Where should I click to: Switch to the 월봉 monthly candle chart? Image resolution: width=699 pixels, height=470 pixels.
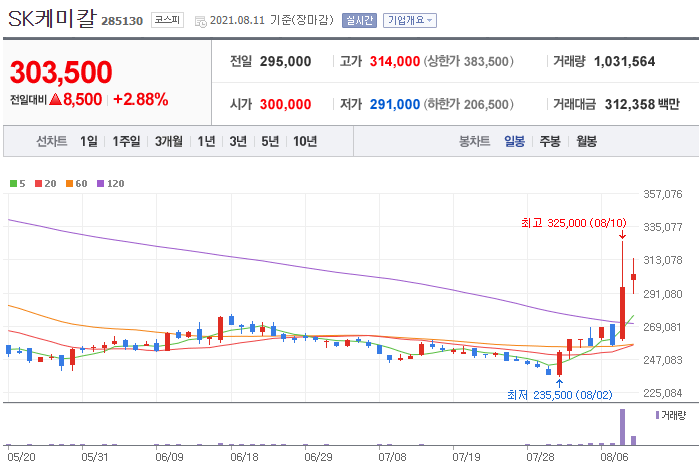586,141
